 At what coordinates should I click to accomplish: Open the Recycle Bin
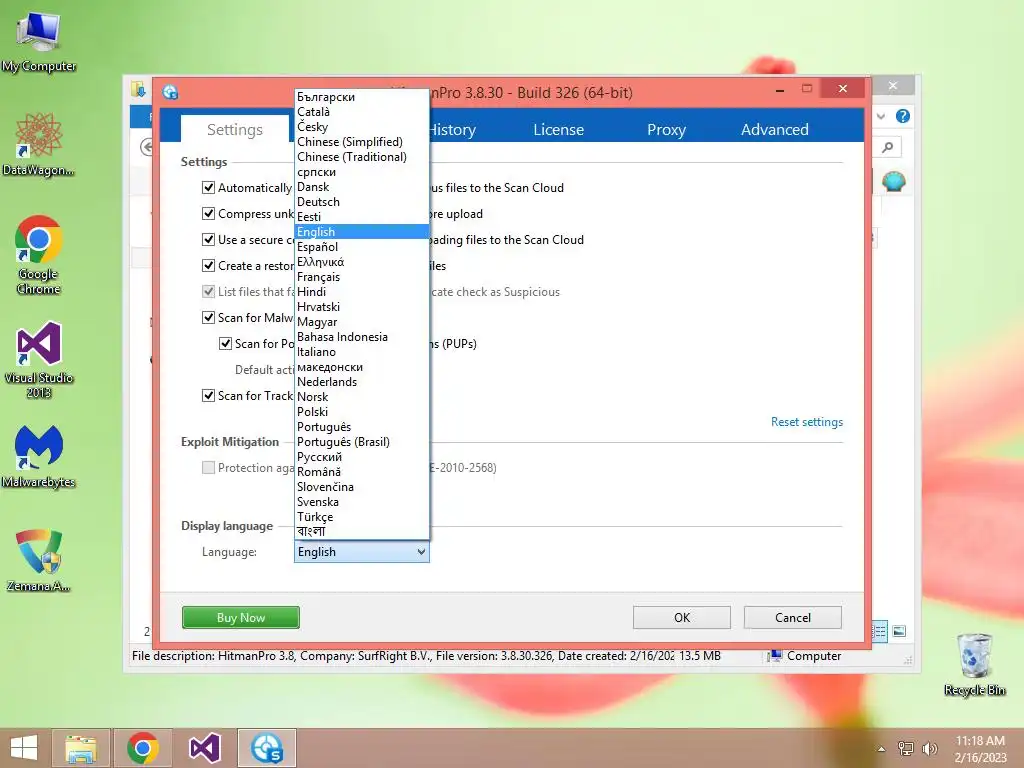click(x=974, y=664)
